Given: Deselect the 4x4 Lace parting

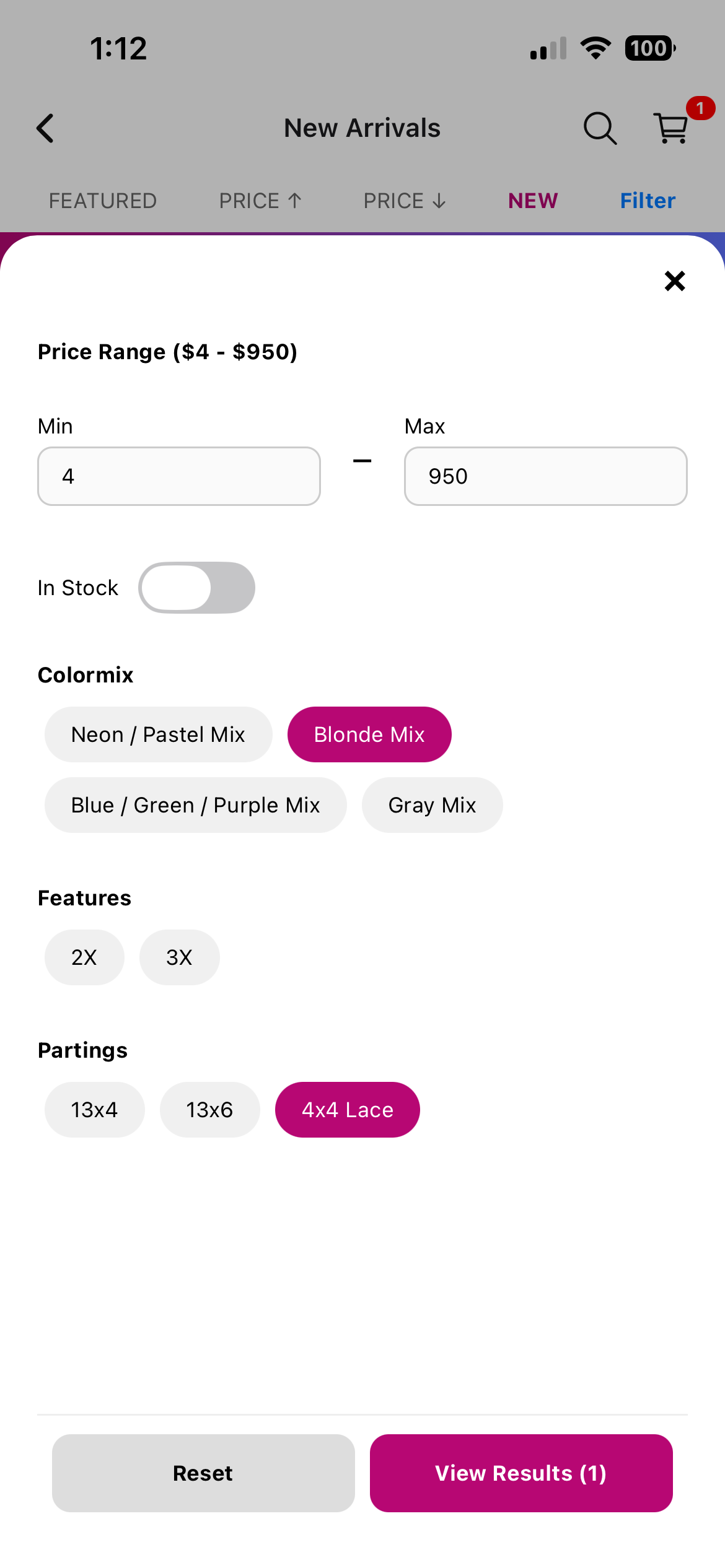Looking at the screenshot, I should point(347,1110).
